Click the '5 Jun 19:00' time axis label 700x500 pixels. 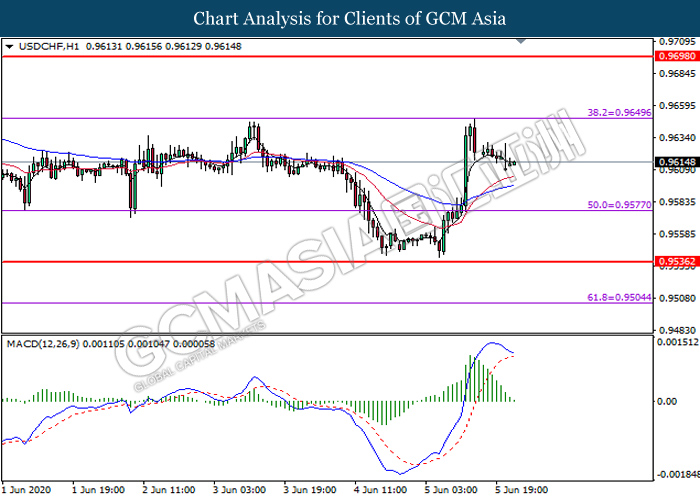(x=521, y=490)
